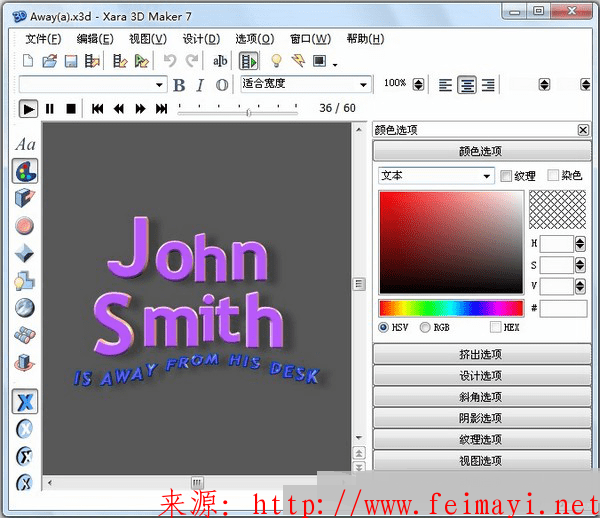The image size is (600, 518).
Task: Enable the 纹理 texture checkbox
Action: pos(506,176)
